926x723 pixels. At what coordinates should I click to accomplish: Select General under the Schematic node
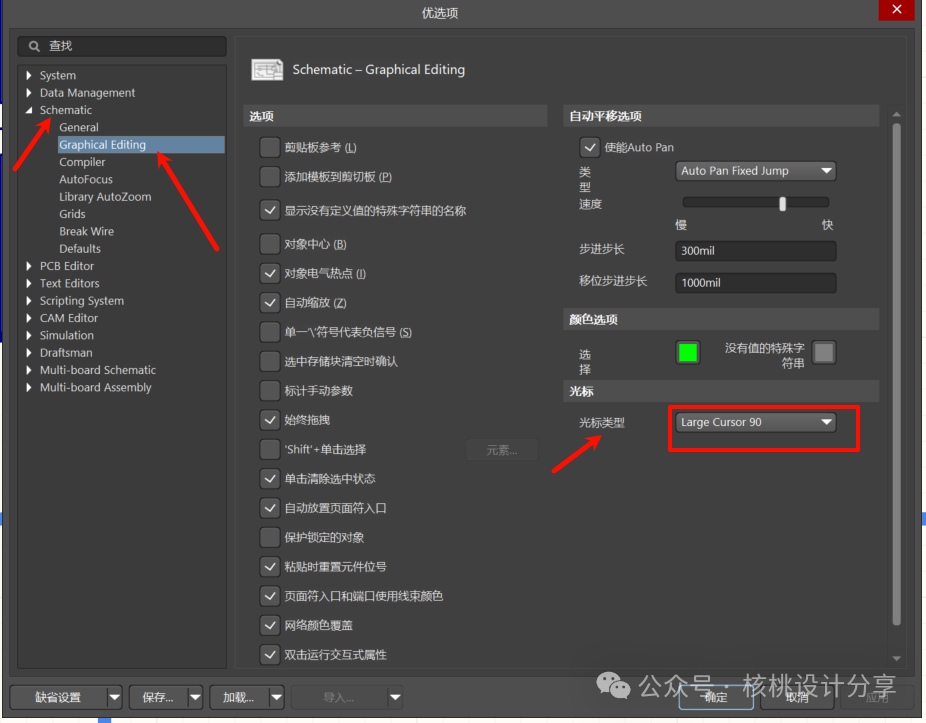pos(79,128)
